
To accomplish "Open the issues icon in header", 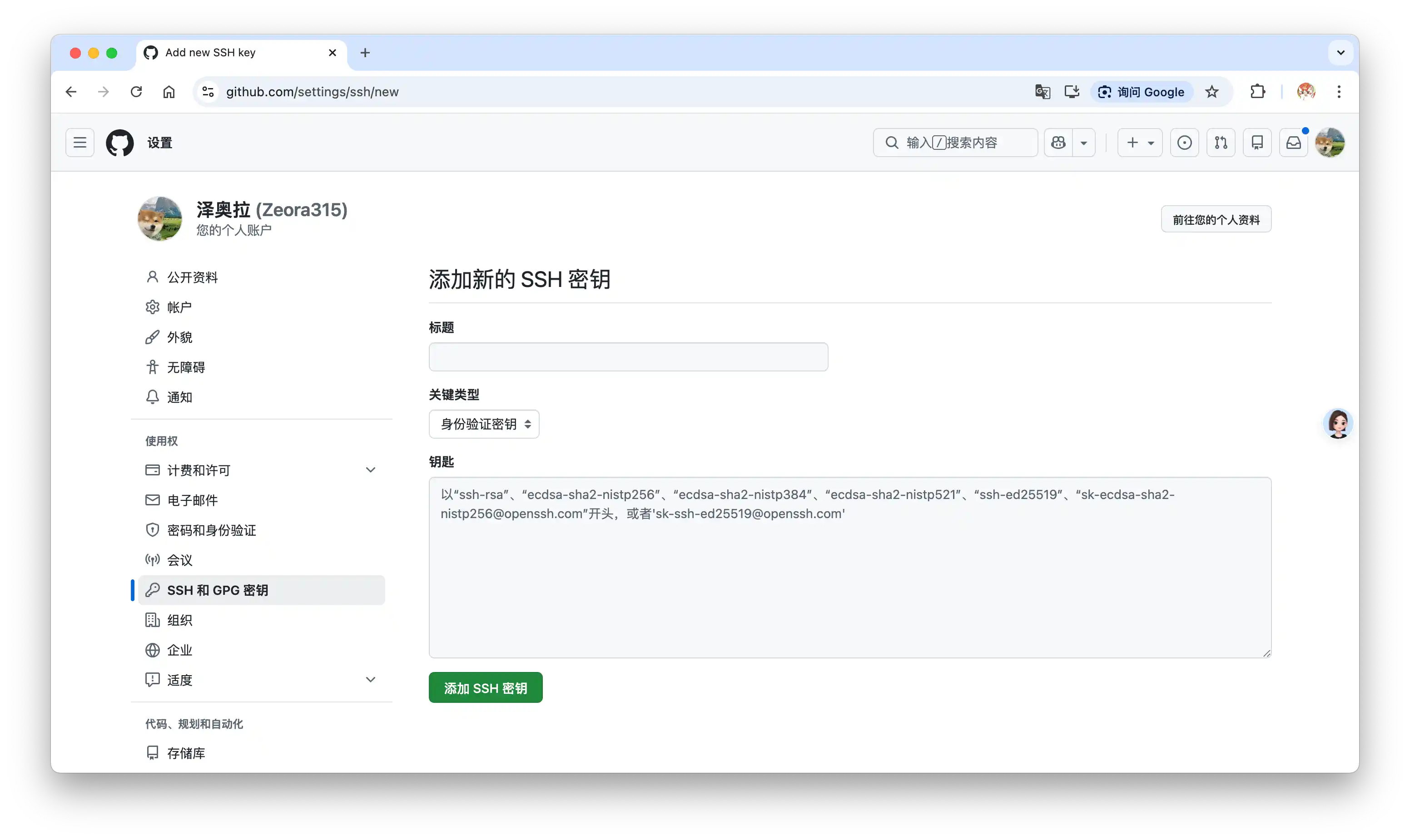I will tap(1184, 143).
